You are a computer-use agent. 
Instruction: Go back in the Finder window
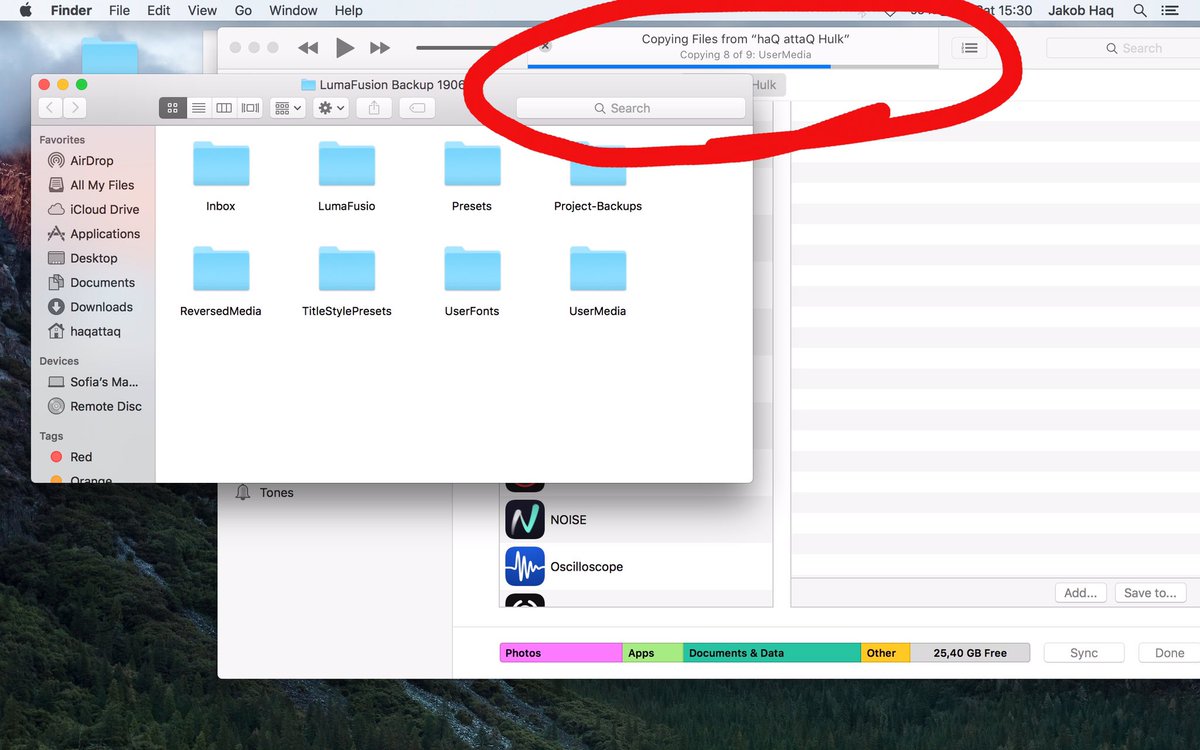coord(50,108)
